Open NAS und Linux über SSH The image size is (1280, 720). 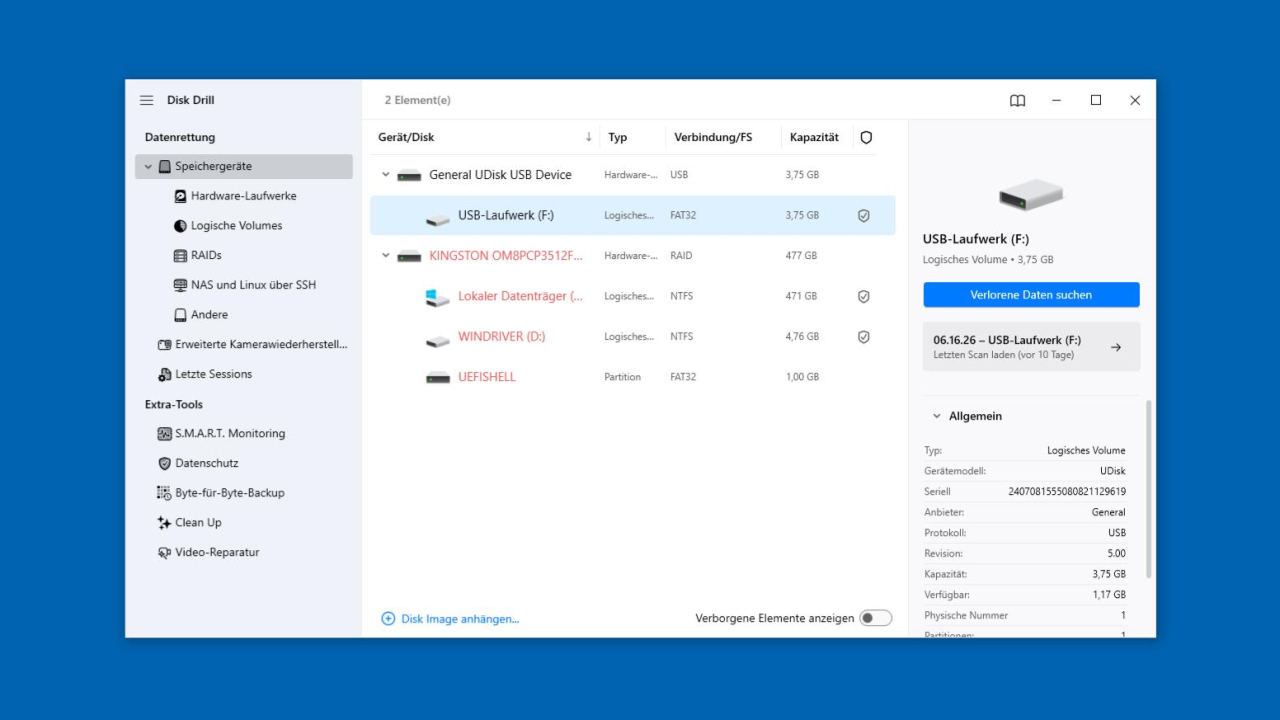coord(244,285)
